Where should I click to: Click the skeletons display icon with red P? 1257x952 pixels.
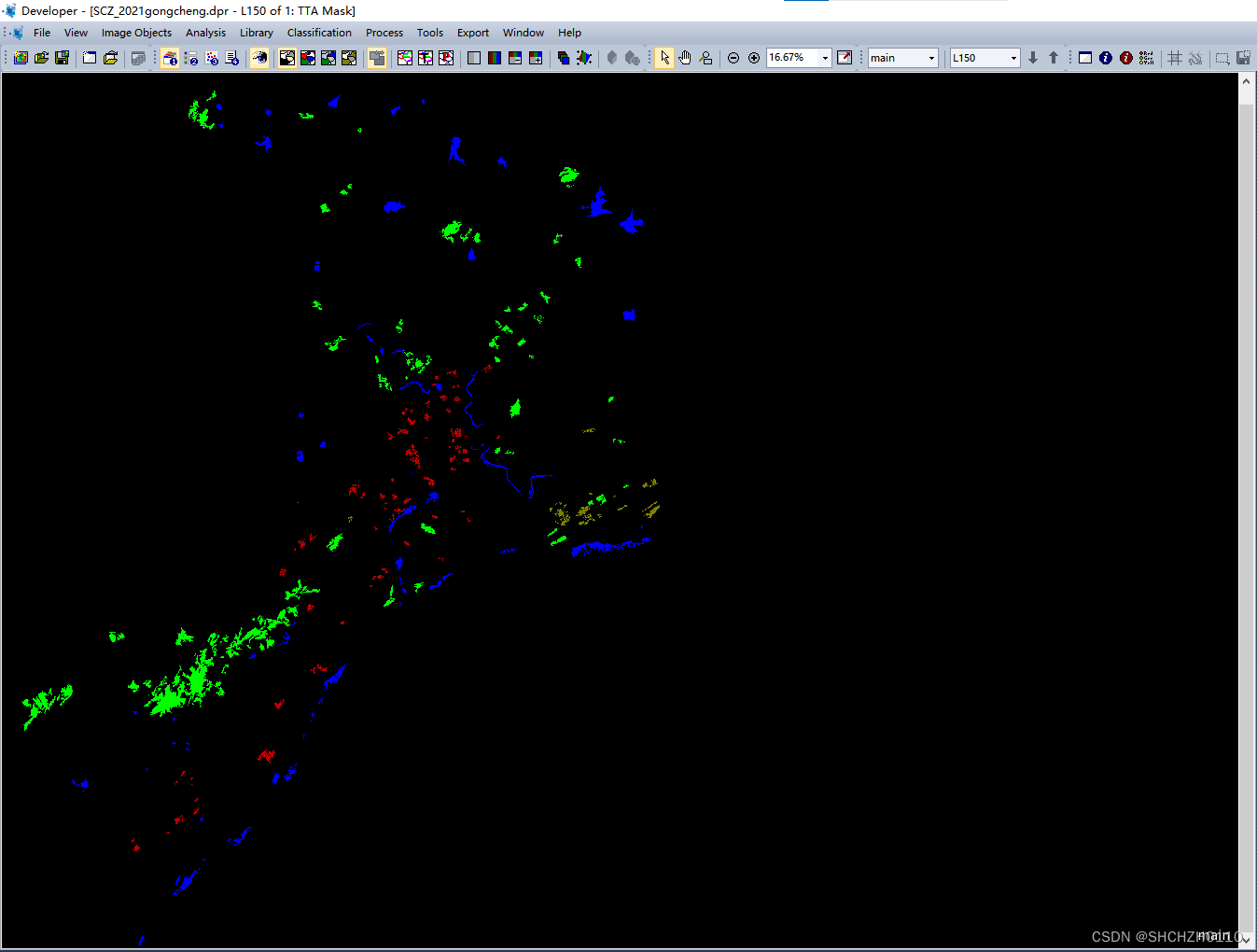click(446, 58)
